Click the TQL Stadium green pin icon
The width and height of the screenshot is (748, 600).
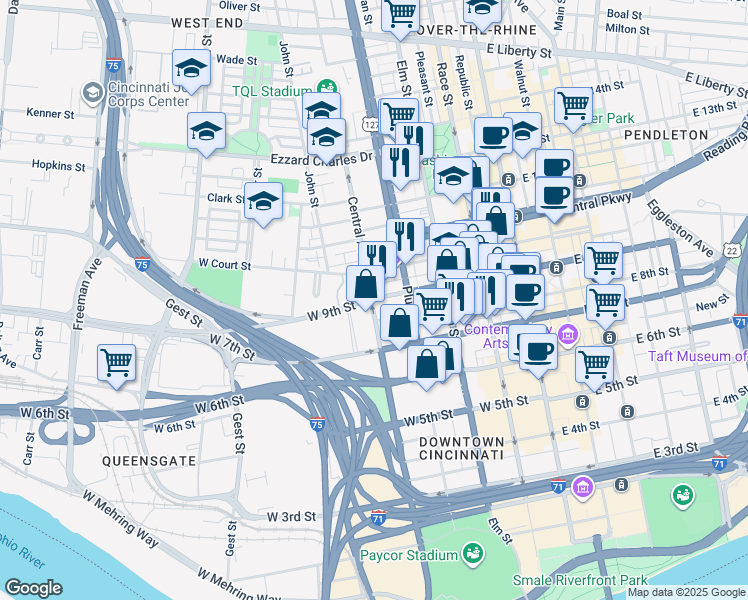pos(327,88)
